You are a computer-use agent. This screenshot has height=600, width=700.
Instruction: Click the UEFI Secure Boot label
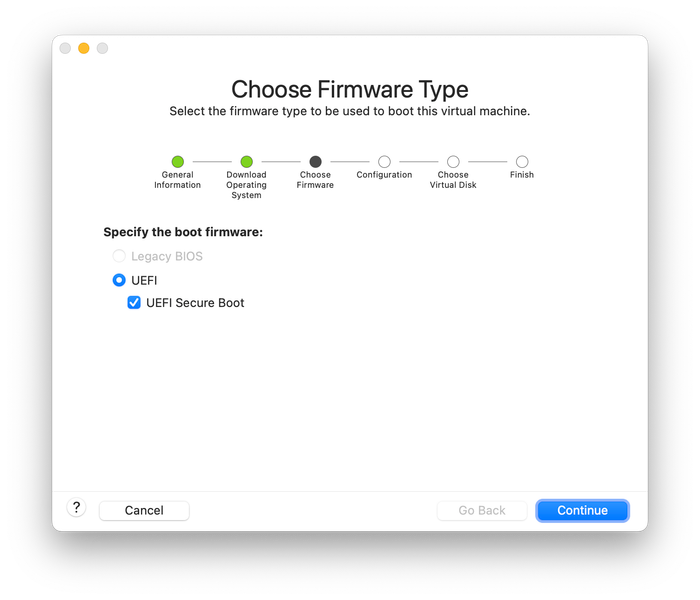coord(195,303)
